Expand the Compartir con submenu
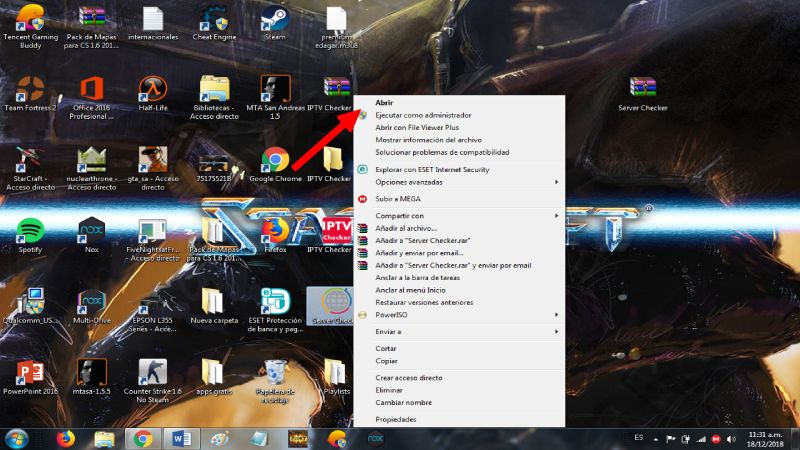Image resolution: width=800 pixels, height=450 pixels. tap(459, 216)
